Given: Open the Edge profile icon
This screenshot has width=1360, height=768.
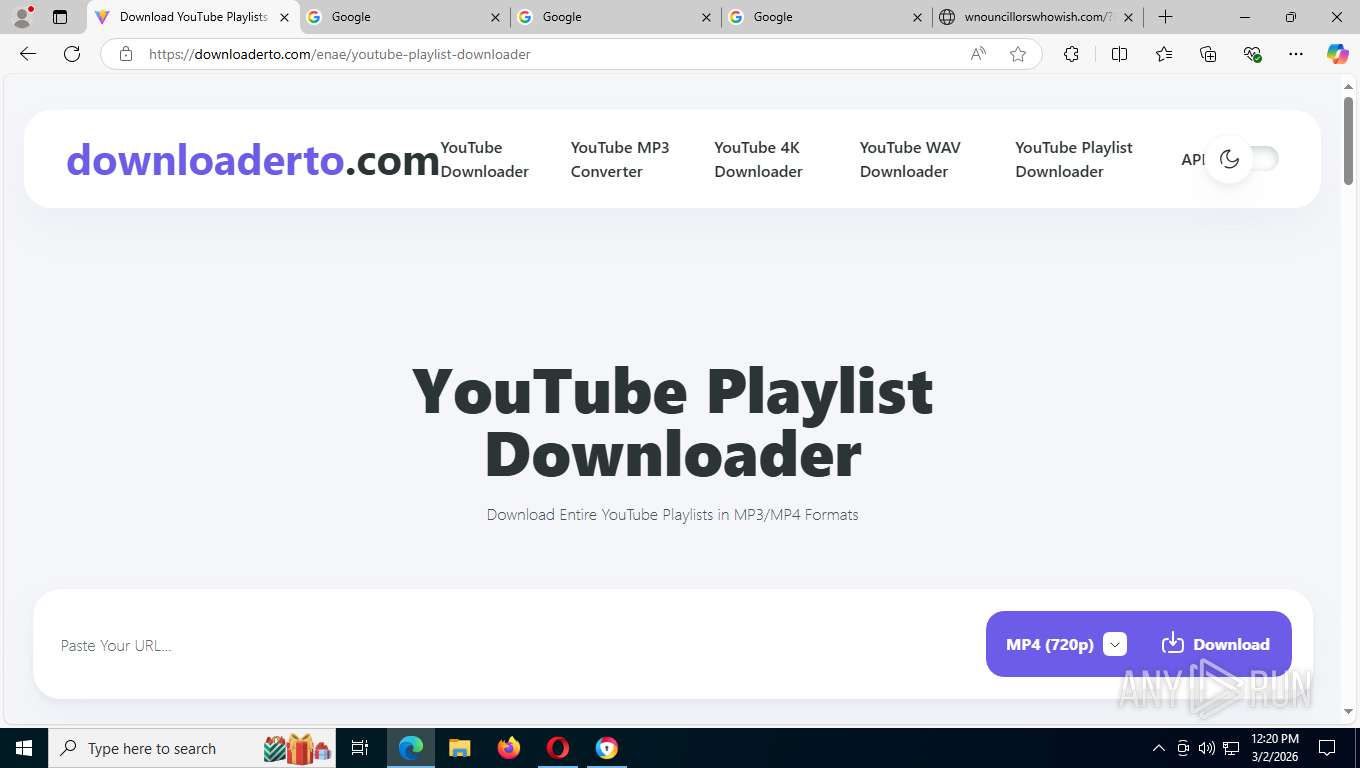Looking at the screenshot, I should pos(22,17).
